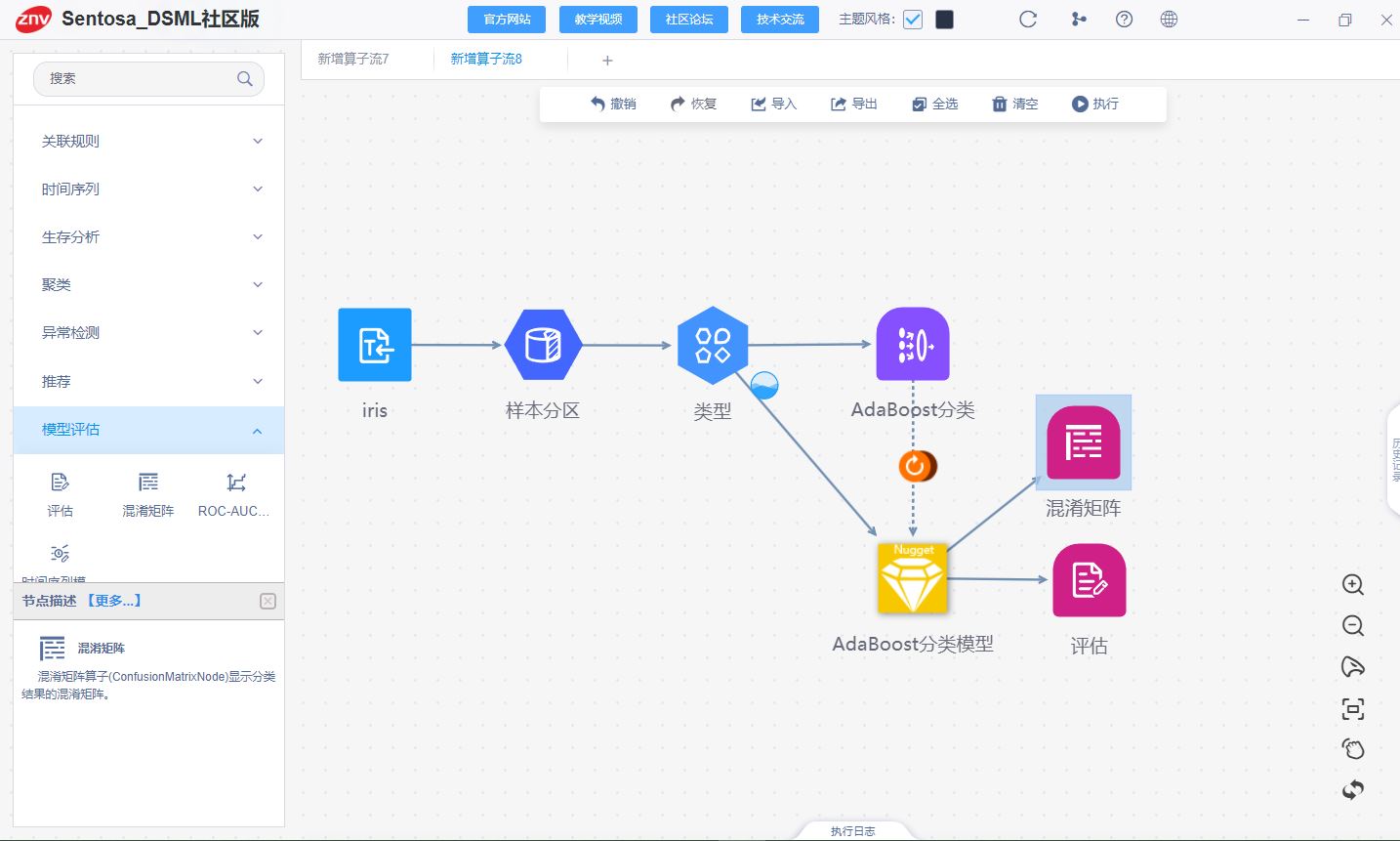The height and width of the screenshot is (841, 1400).
Task: Click the partially visible time series operator icon
Action: pos(60,554)
